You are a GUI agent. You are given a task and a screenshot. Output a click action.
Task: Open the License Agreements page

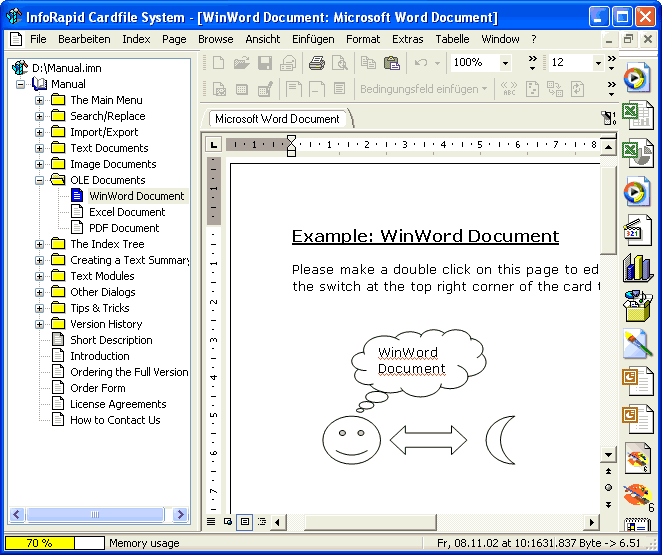point(118,404)
